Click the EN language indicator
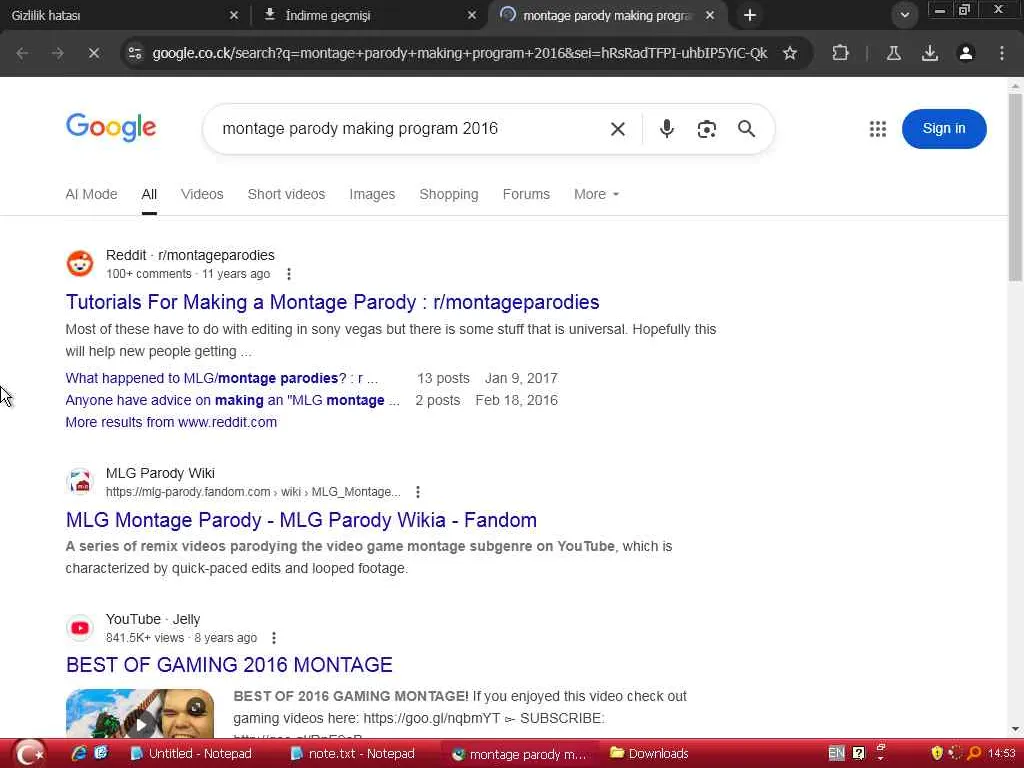This screenshot has width=1024, height=768. (x=836, y=754)
